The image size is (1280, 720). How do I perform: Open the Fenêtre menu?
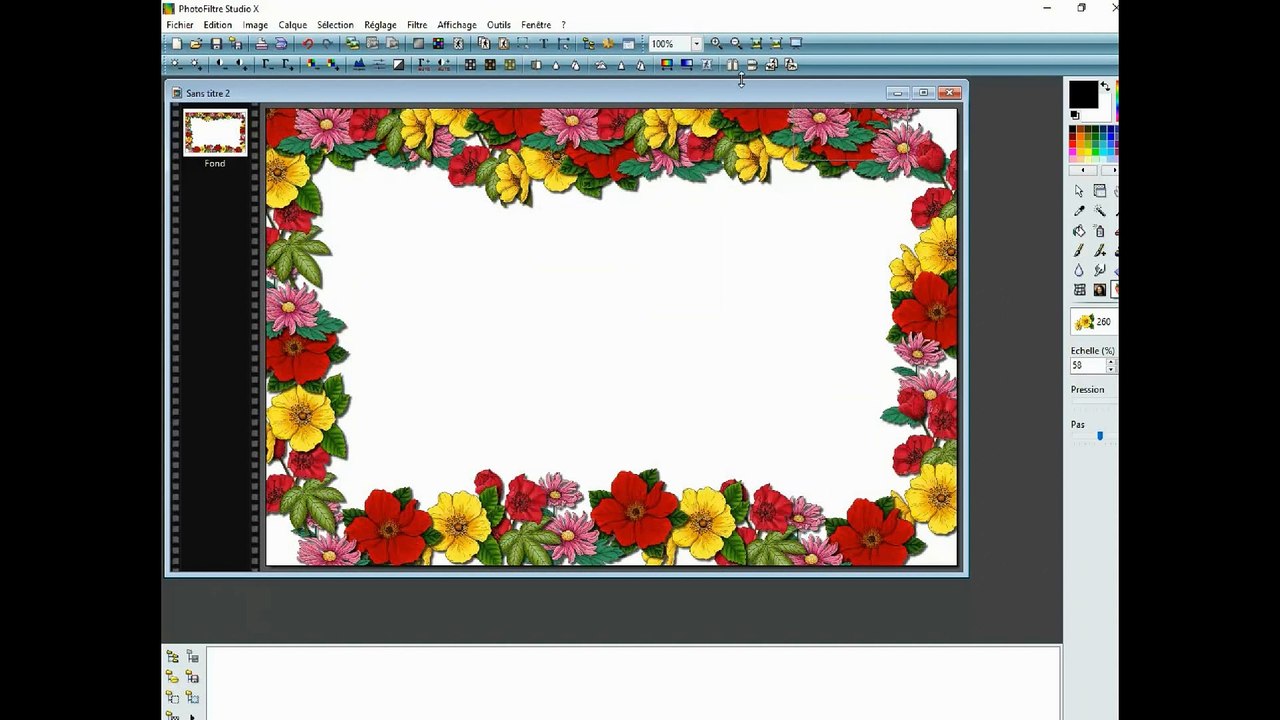pos(536,25)
